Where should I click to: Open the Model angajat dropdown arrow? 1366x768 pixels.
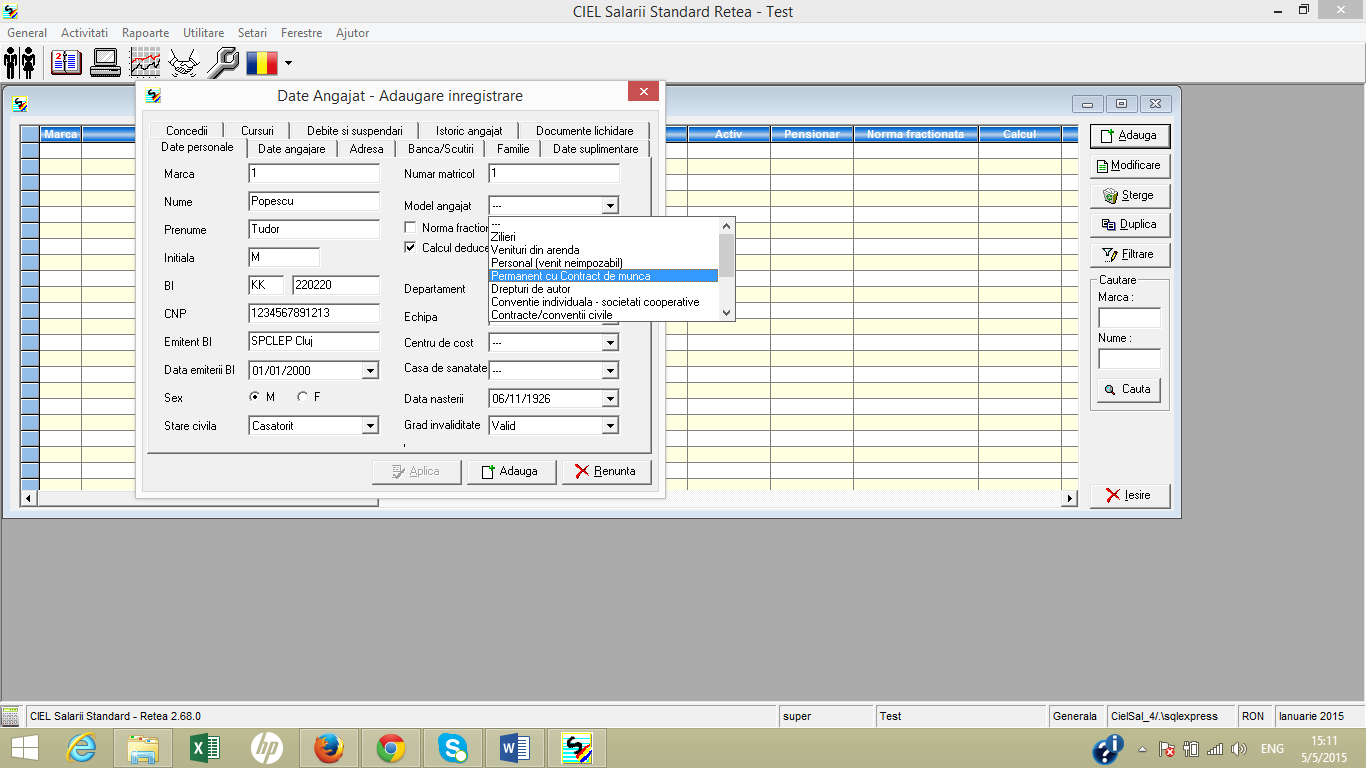(x=610, y=205)
